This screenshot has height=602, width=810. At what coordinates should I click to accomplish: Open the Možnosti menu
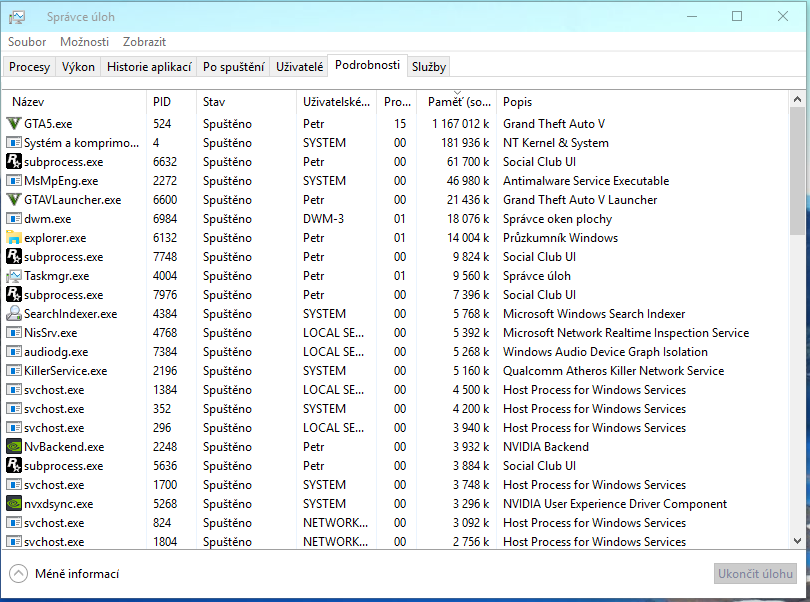pyautogui.click(x=85, y=42)
